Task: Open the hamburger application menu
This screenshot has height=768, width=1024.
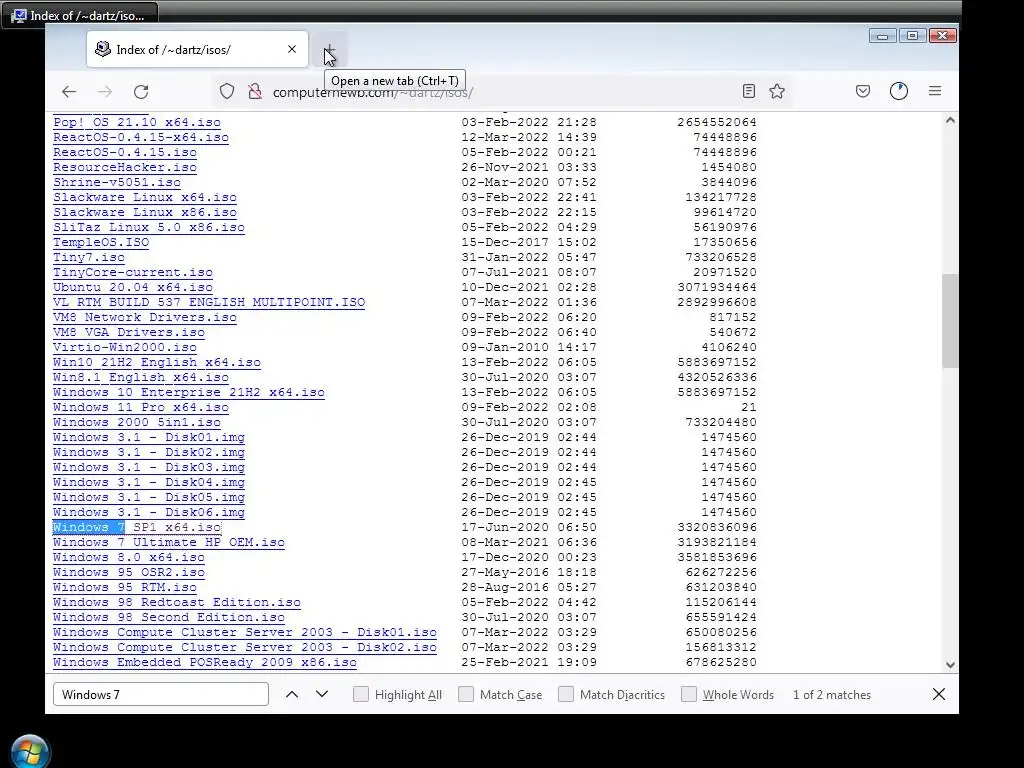Action: 935,91
